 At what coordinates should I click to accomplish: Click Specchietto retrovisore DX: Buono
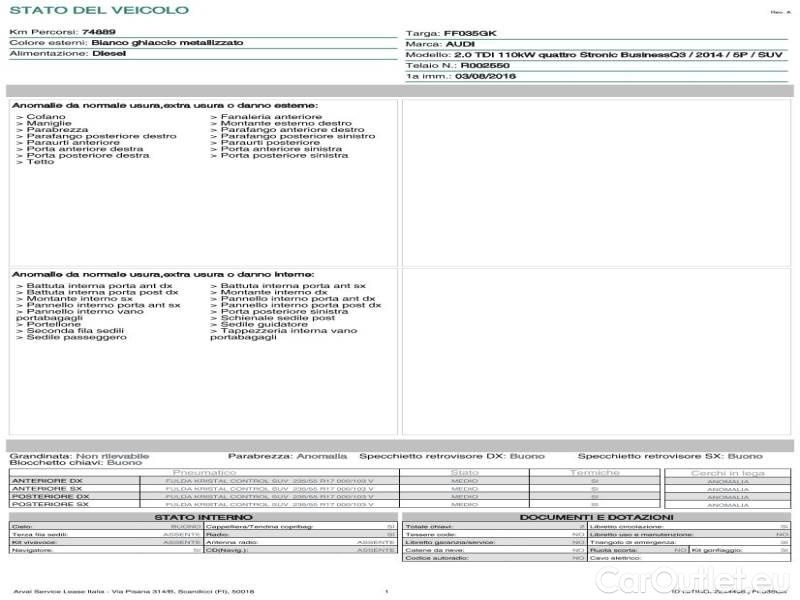(452, 456)
